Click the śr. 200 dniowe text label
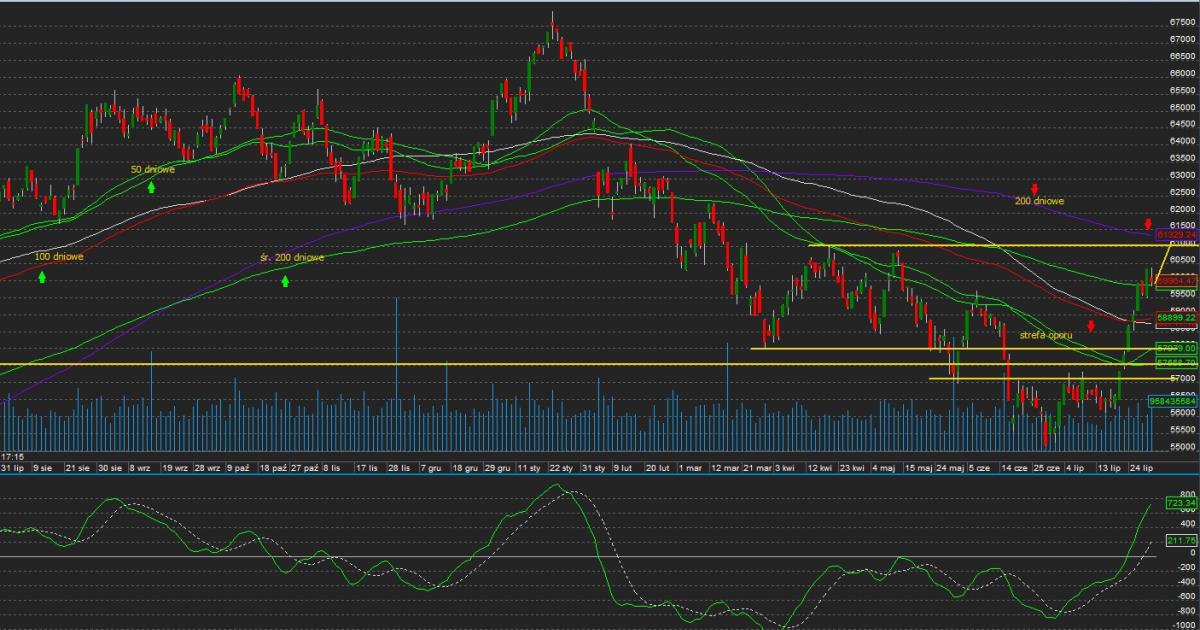This screenshot has width=1200, height=630. coord(292,257)
